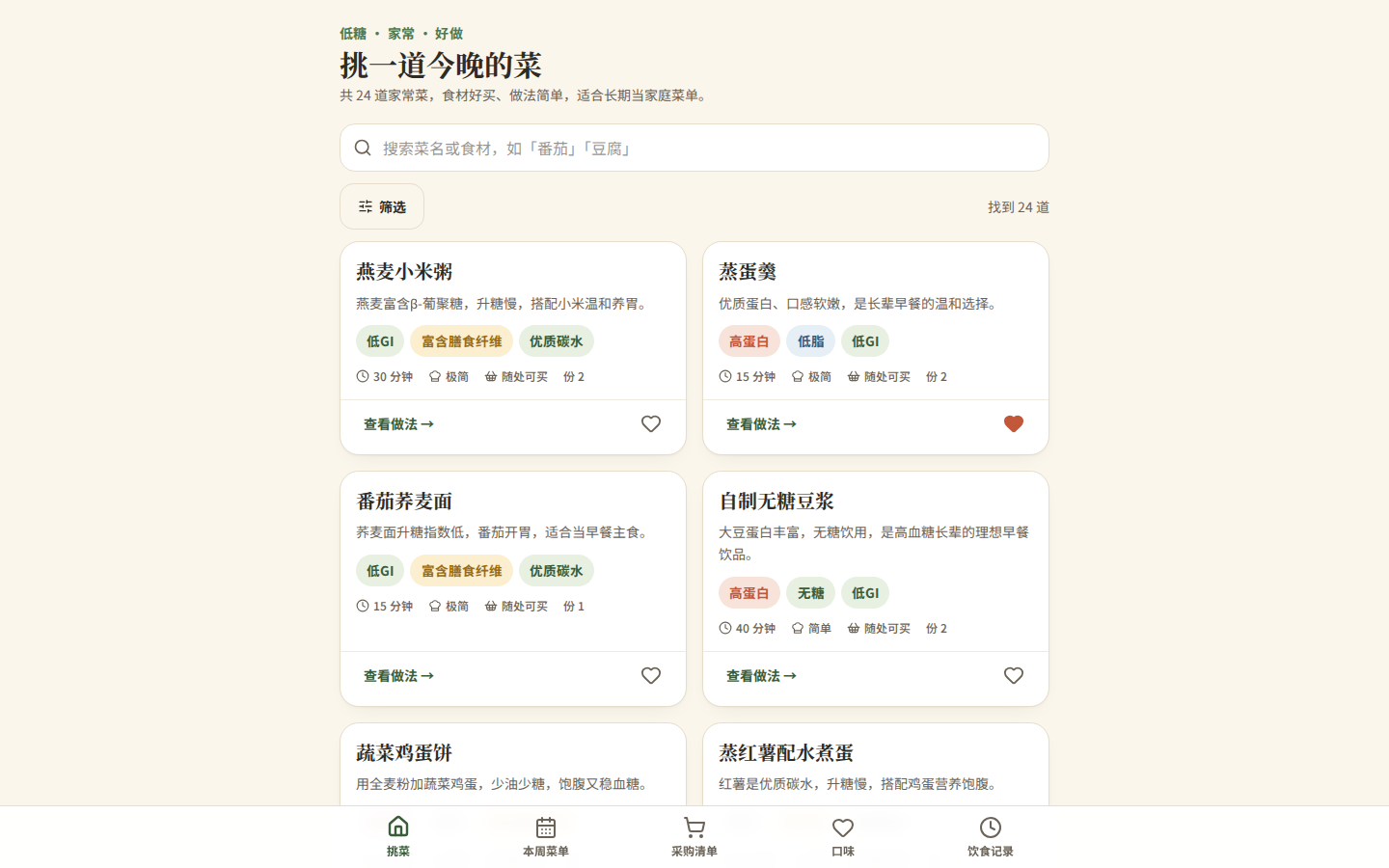Open 查看做法 for 燕麦小米粥

coord(398,424)
